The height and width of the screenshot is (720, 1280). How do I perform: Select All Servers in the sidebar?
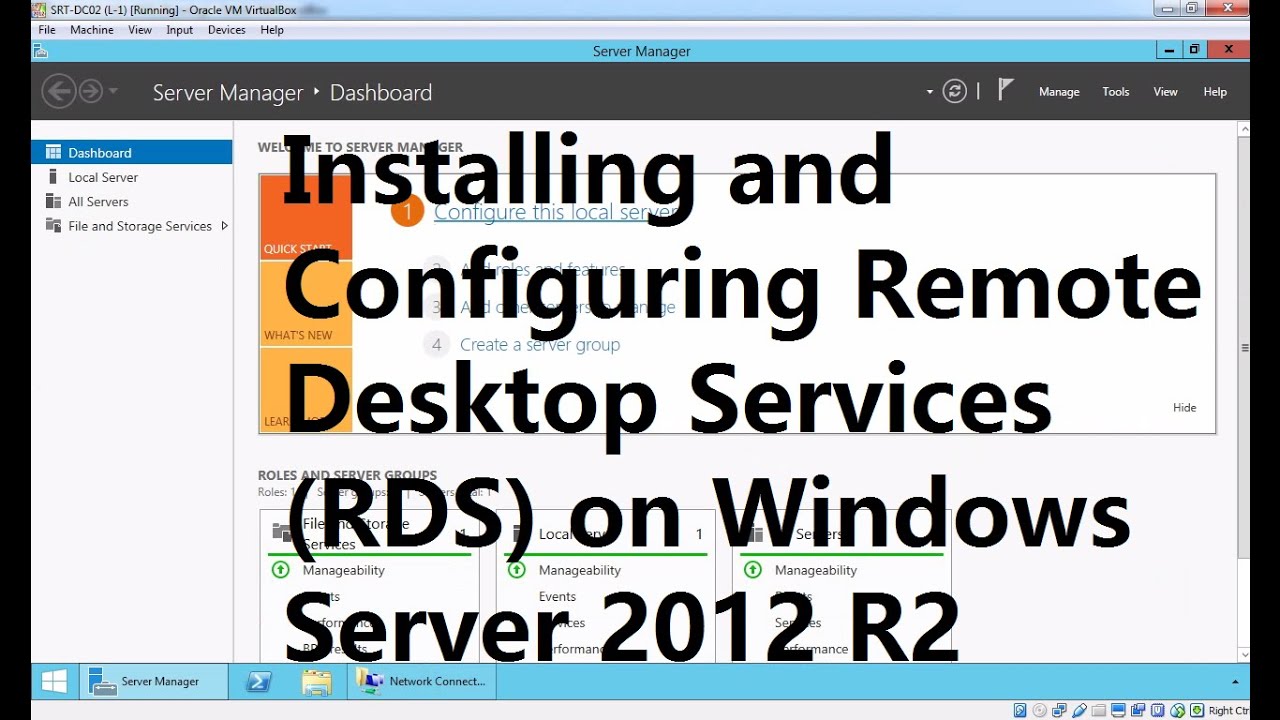[132, 201]
